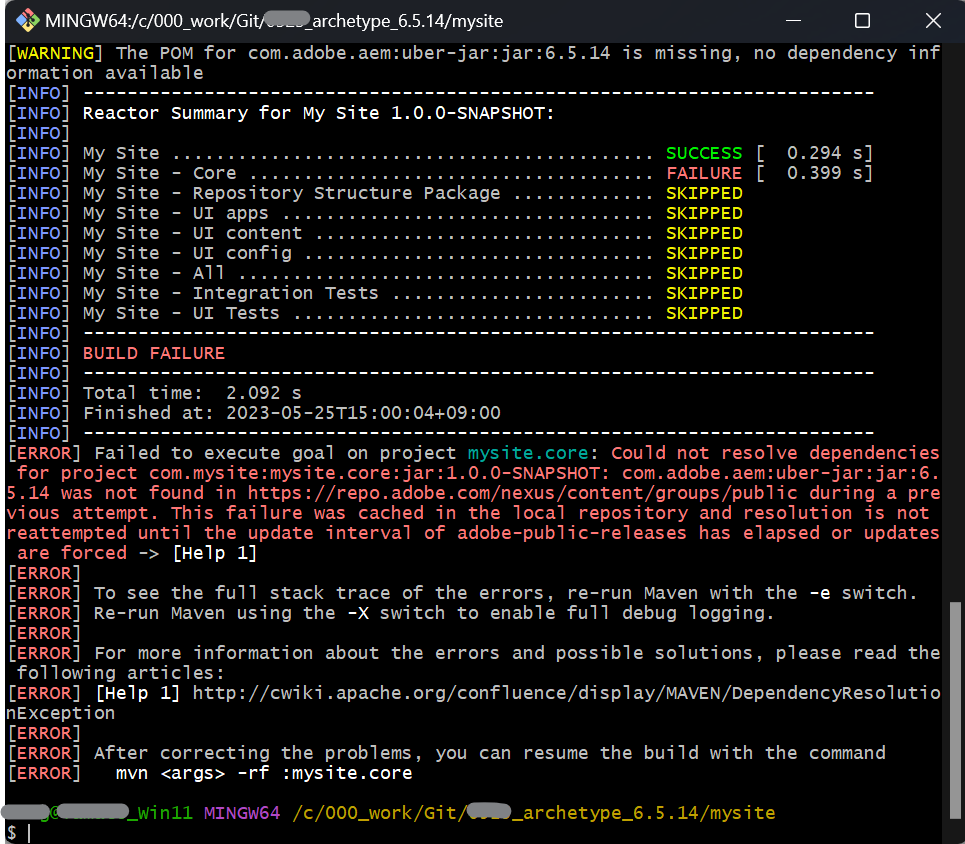The image size is (965, 844).
Task: Click the 0.399 s build time
Action: point(813,173)
